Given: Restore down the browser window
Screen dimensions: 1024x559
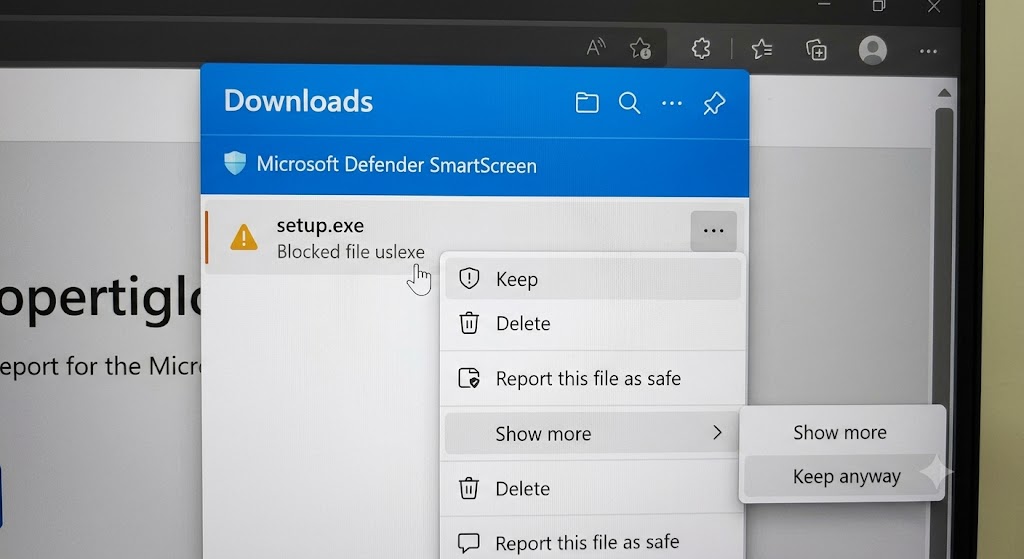Looking at the screenshot, I should pyautogui.click(x=879, y=6).
